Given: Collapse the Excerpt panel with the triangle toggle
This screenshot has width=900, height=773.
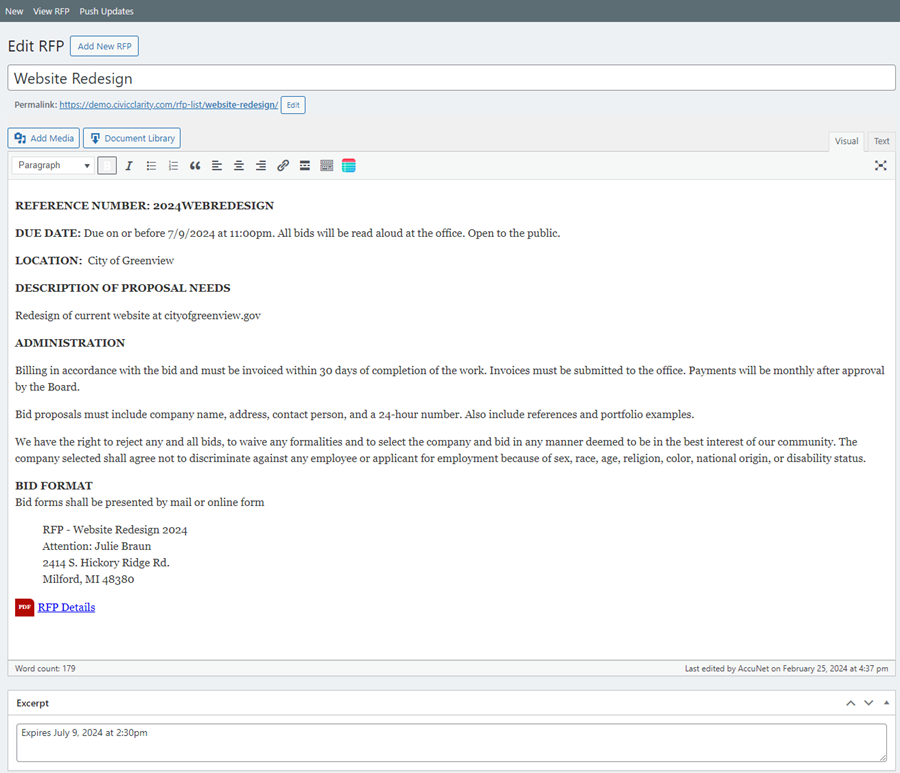Looking at the screenshot, I should 886,703.
